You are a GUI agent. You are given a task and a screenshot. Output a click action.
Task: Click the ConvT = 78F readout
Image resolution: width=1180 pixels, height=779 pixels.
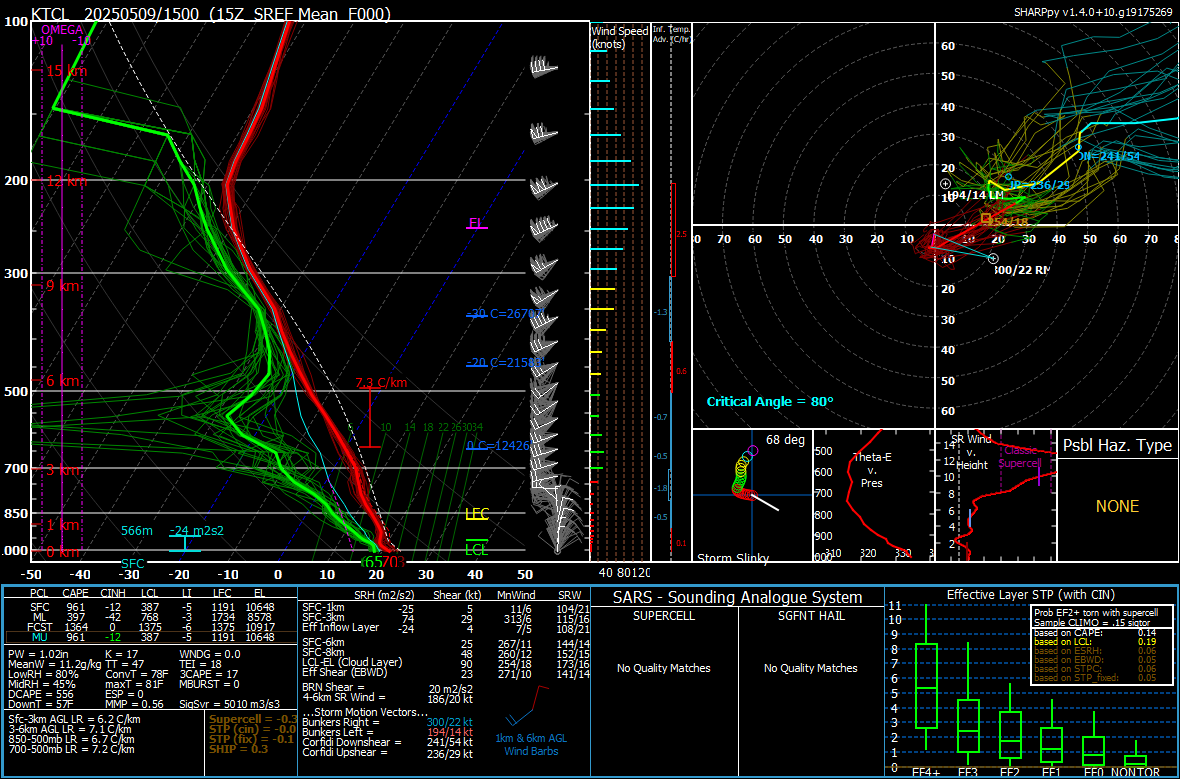pos(138,674)
